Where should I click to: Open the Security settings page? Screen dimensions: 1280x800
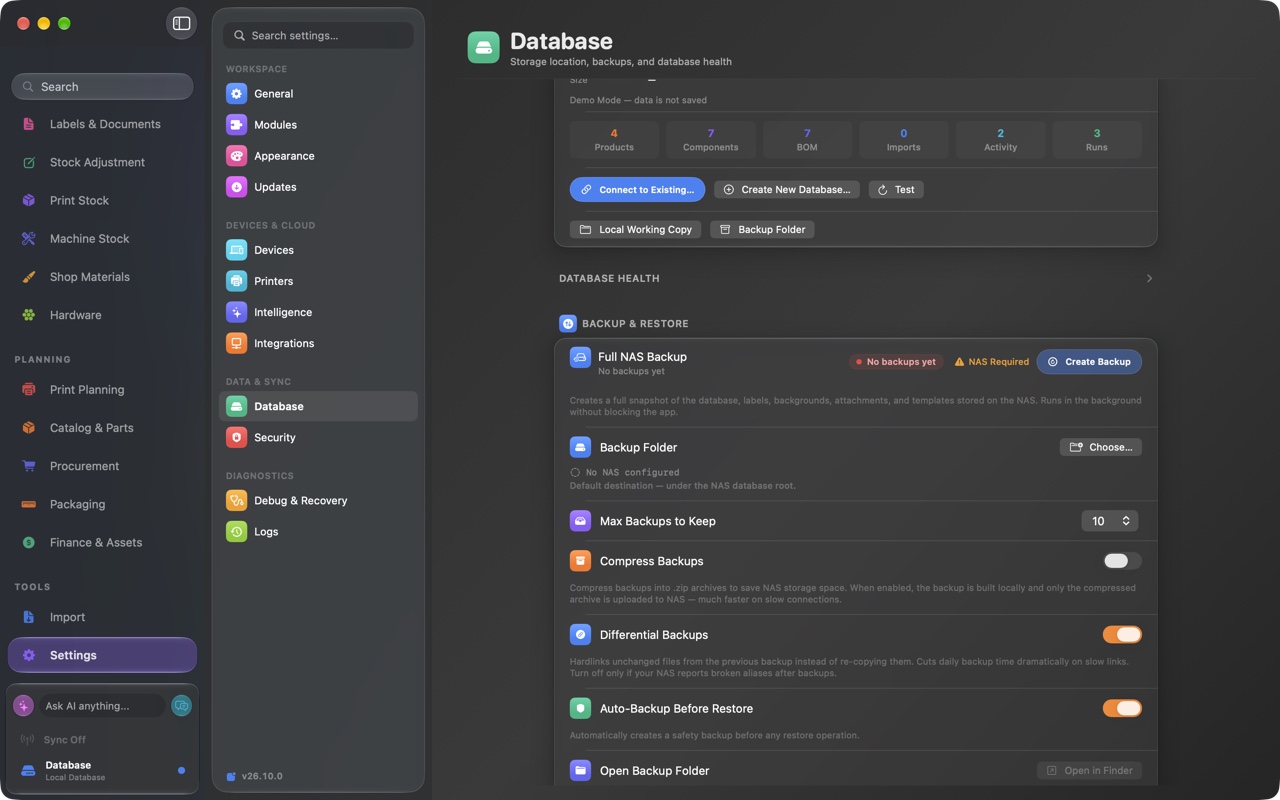pyautogui.click(x=318, y=437)
